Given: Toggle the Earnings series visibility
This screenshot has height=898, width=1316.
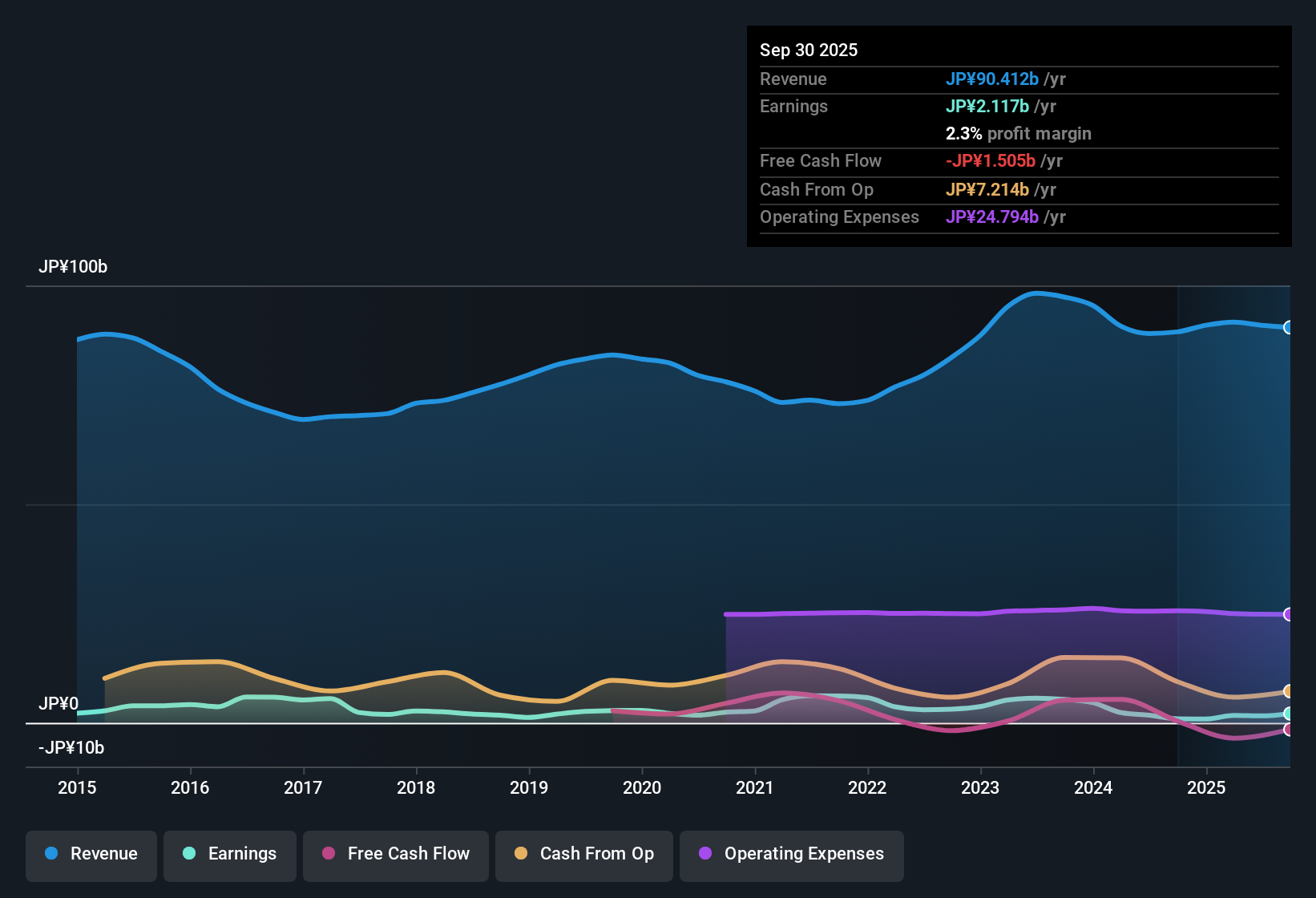Looking at the screenshot, I should point(229,854).
